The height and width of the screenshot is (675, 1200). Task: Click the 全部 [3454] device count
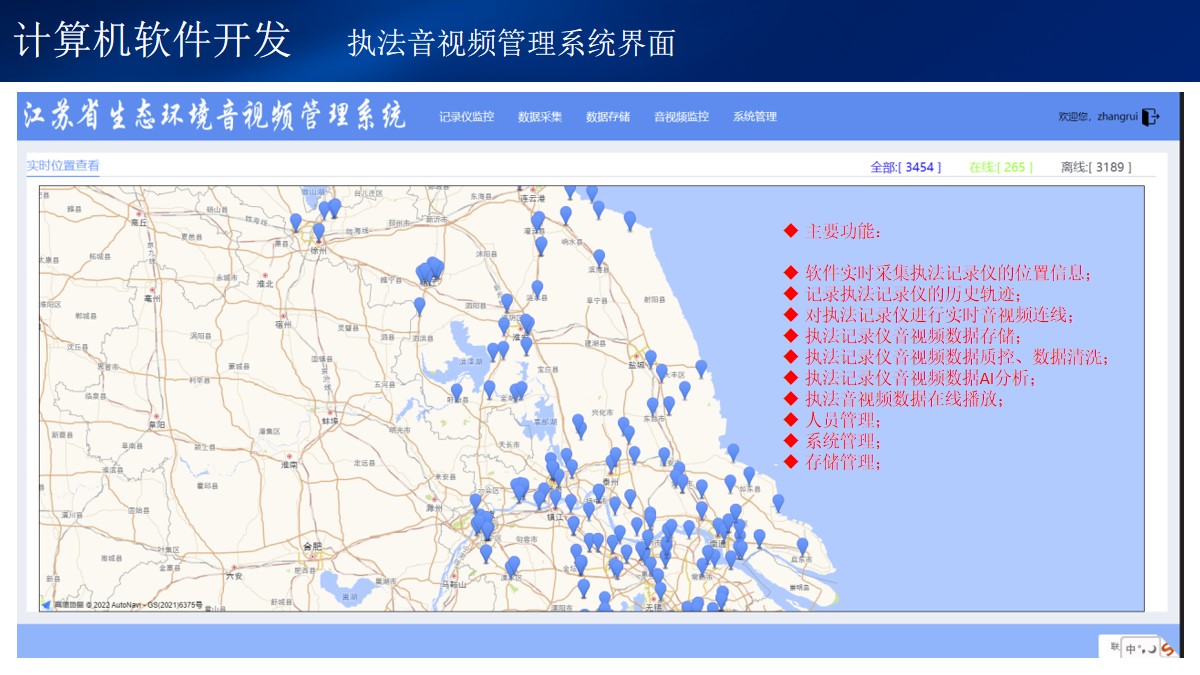906,167
